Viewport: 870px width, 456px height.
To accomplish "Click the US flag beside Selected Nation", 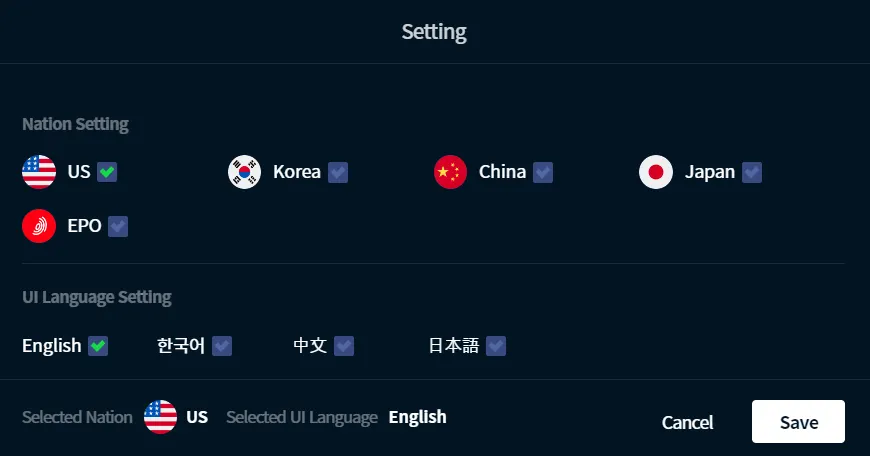I will tap(160, 417).
